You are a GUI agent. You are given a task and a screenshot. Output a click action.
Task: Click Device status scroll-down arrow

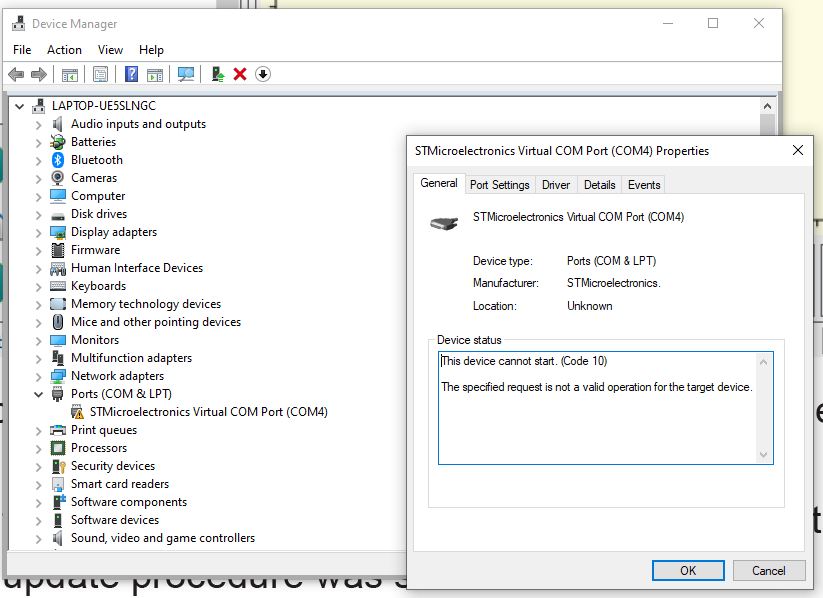[764, 455]
